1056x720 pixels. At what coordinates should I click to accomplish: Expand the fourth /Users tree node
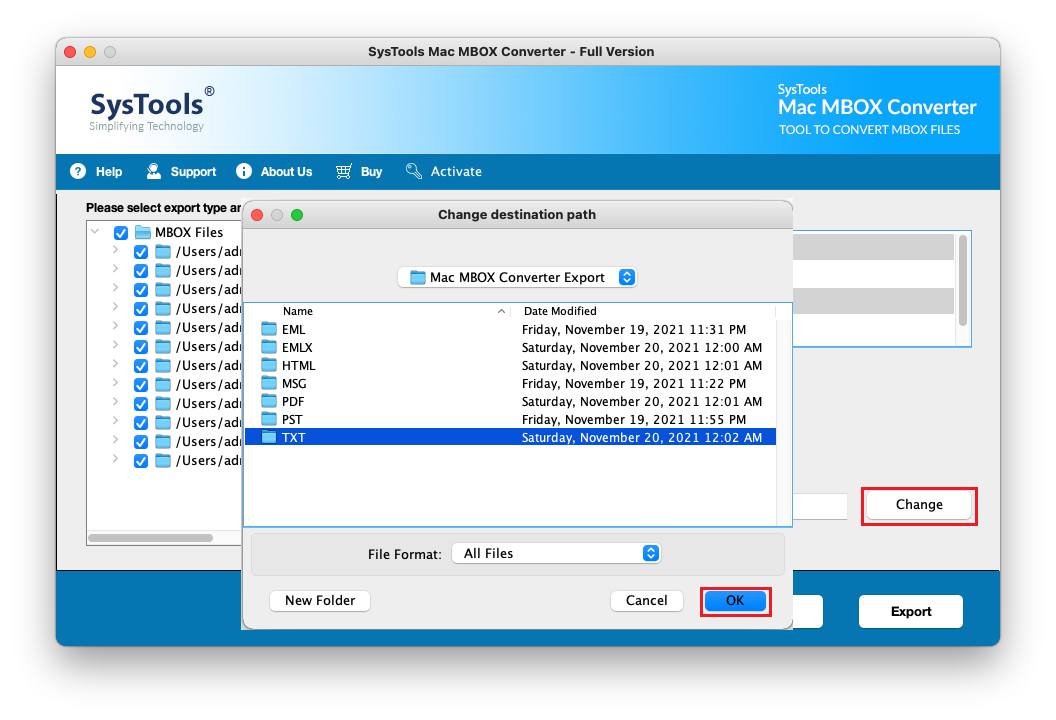(x=115, y=306)
